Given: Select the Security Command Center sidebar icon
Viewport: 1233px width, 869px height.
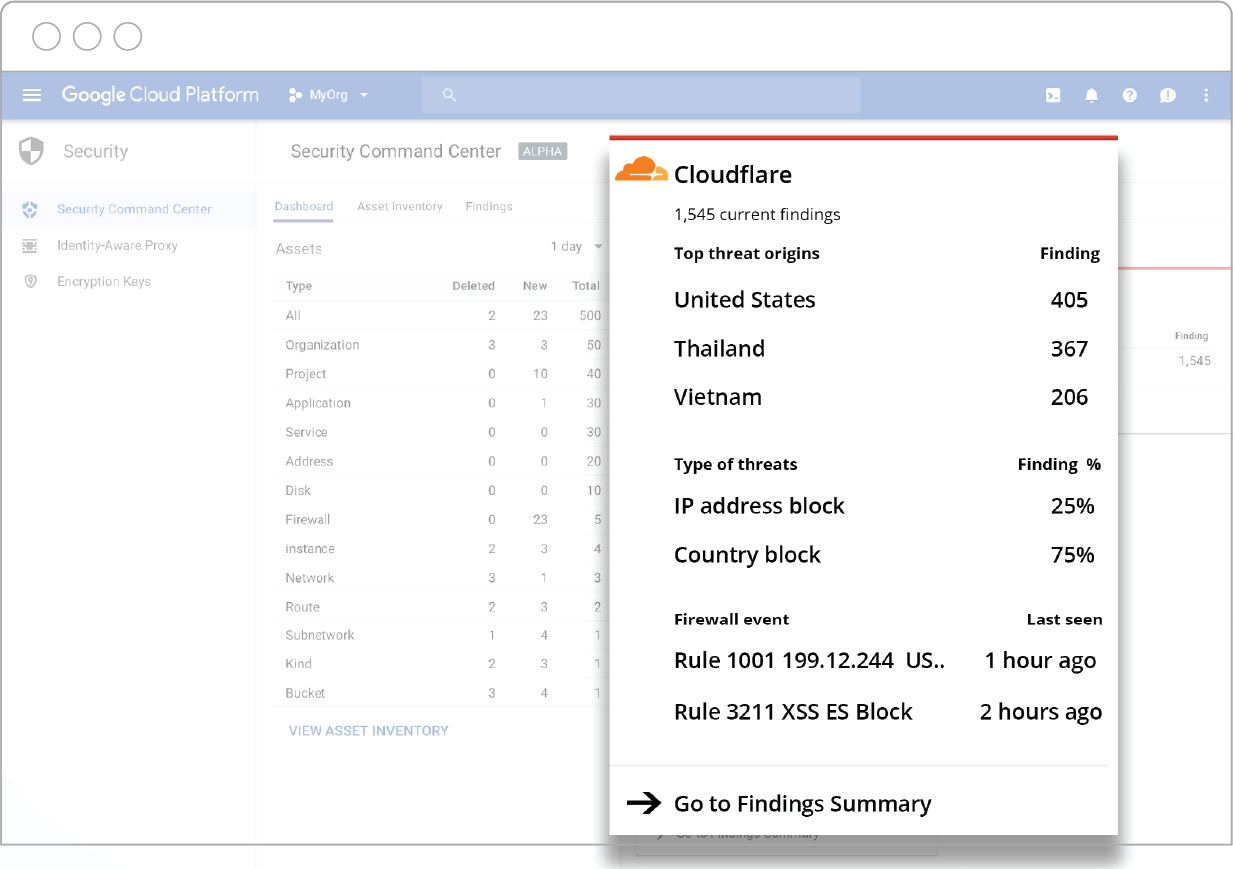Looking at the screenshot, I should click(29, 209).
